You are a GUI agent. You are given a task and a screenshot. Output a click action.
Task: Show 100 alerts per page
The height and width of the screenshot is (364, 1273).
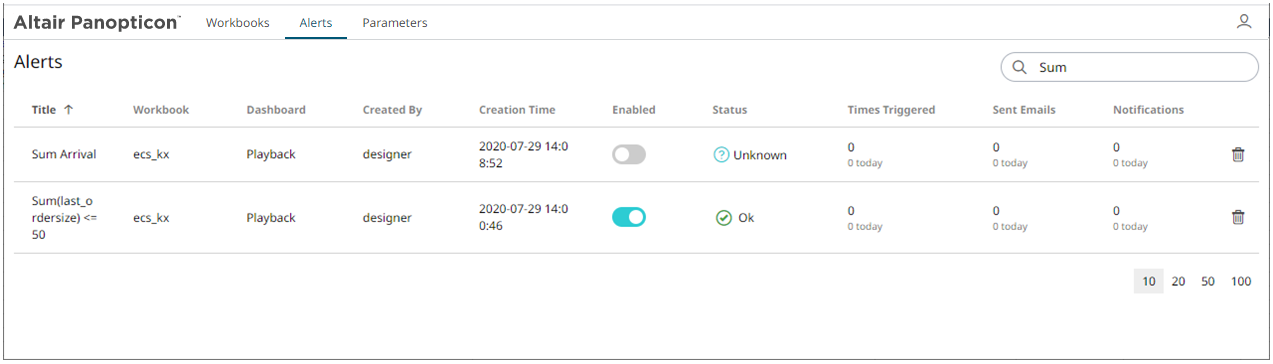(1241, 282)
